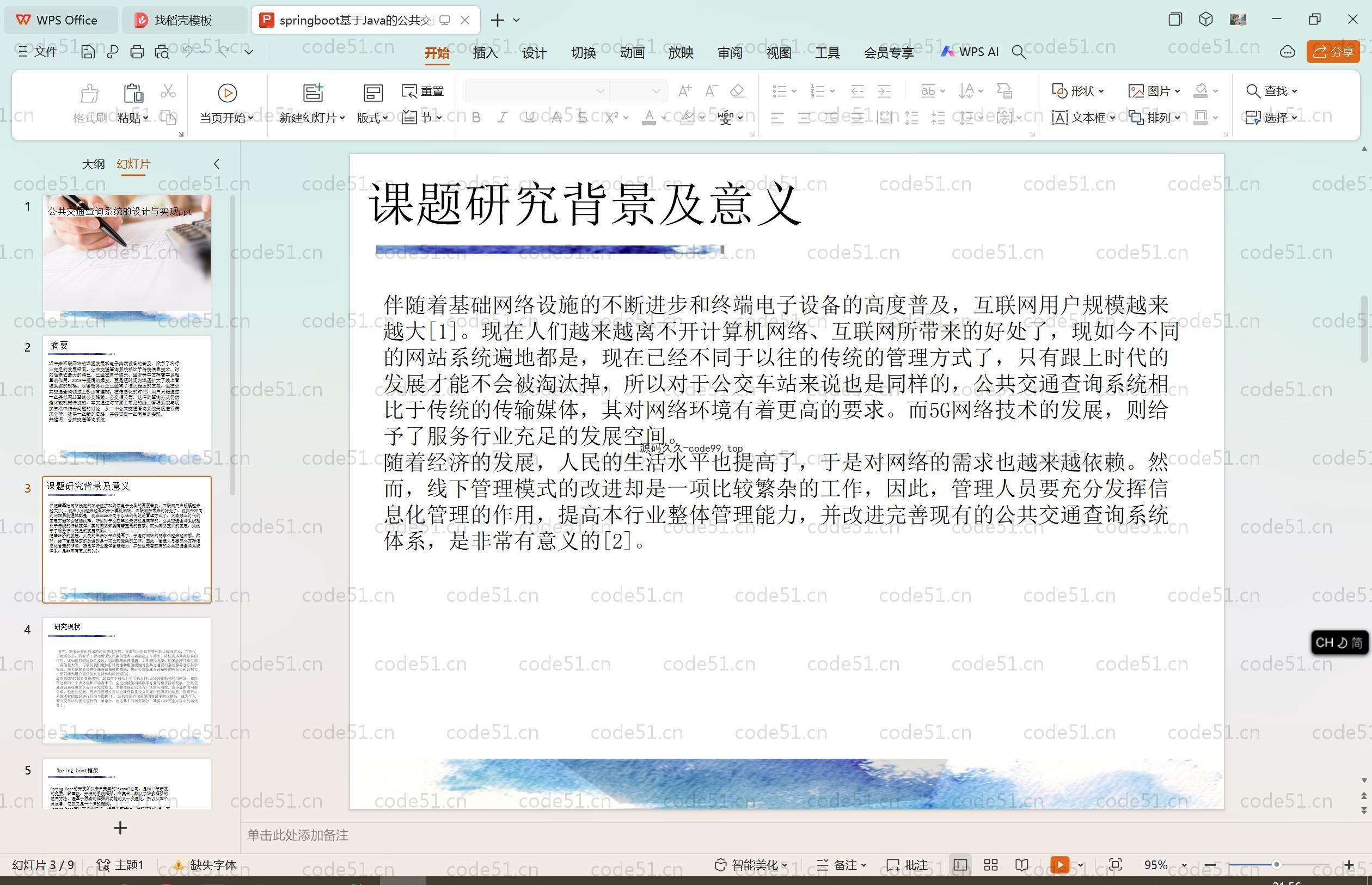Open the font name combo box
This screenshot has height=885, width=1372.
click(536, 91)
